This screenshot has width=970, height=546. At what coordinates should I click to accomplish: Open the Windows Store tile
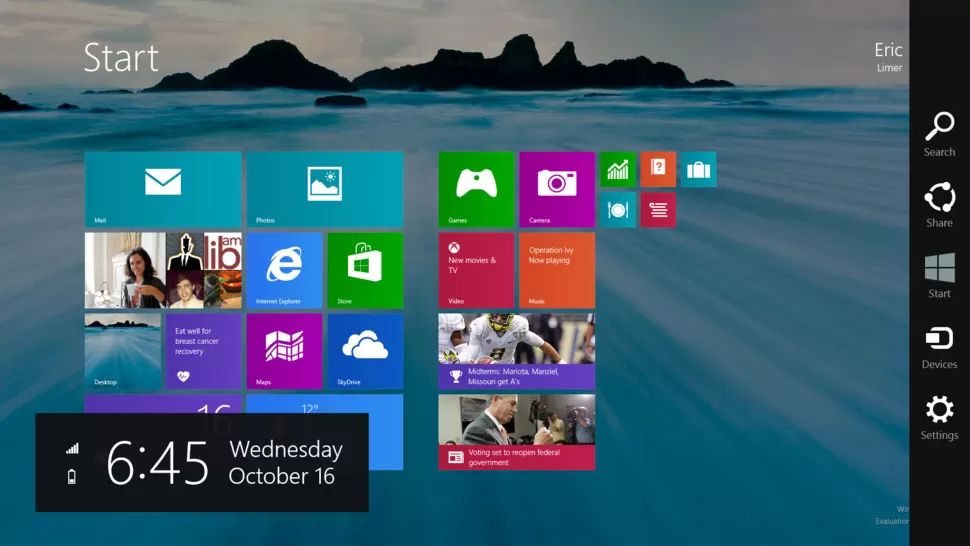365,270
